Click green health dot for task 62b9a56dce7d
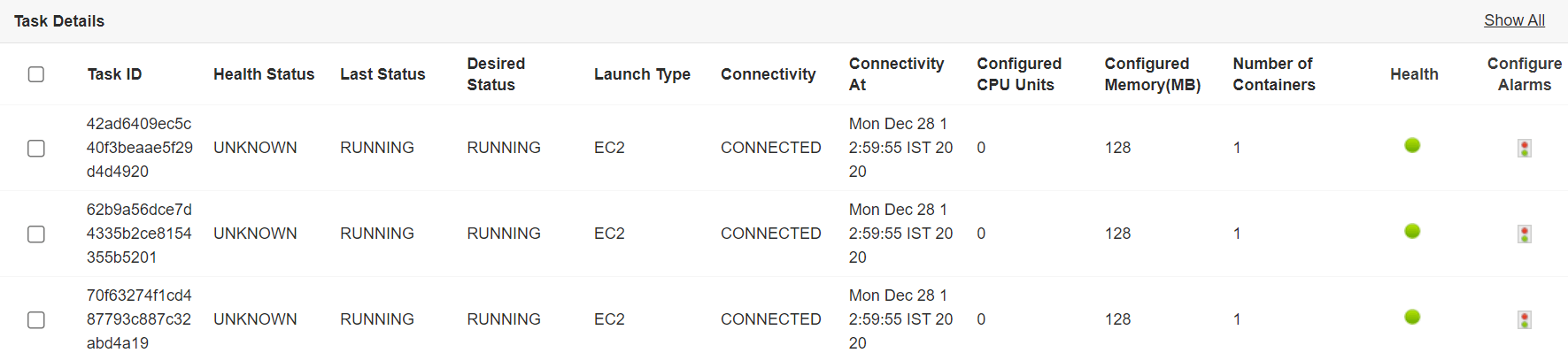 [1412, 231]
